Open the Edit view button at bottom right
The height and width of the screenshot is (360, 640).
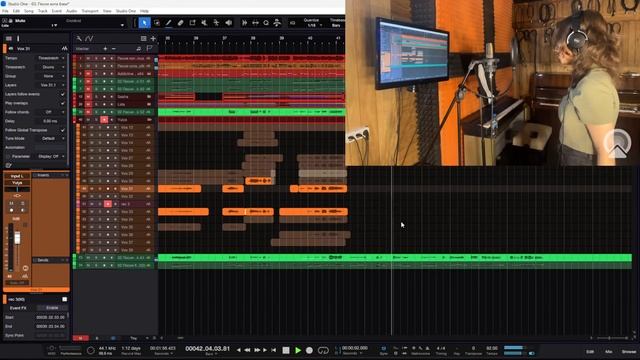pos(590,351)
